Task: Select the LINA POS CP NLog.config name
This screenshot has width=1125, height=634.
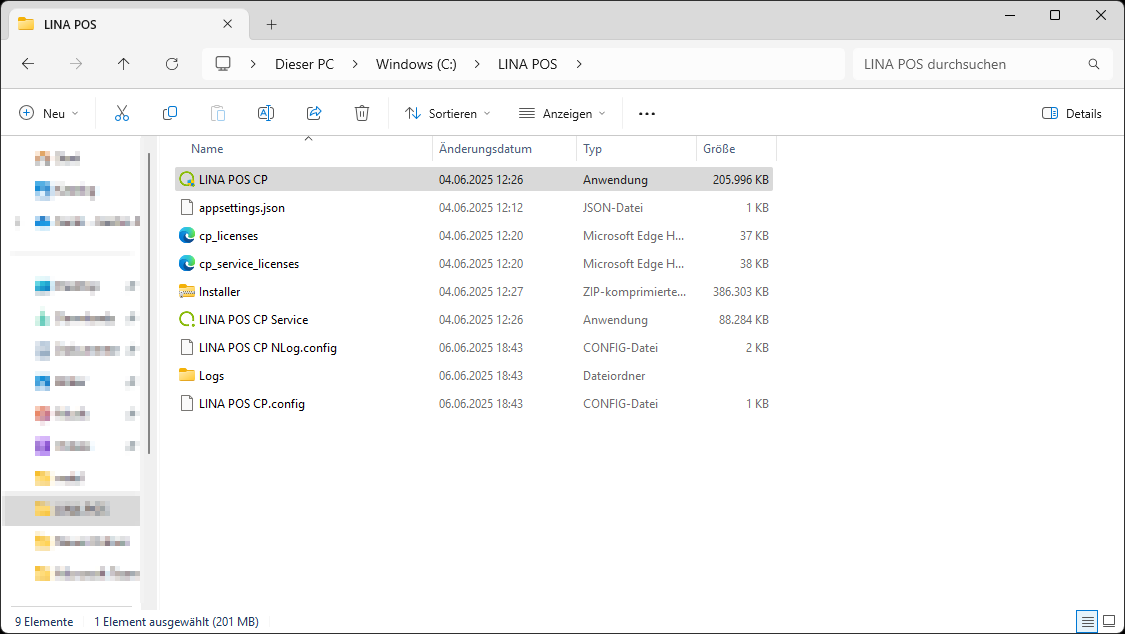Action: click(268, 347)
